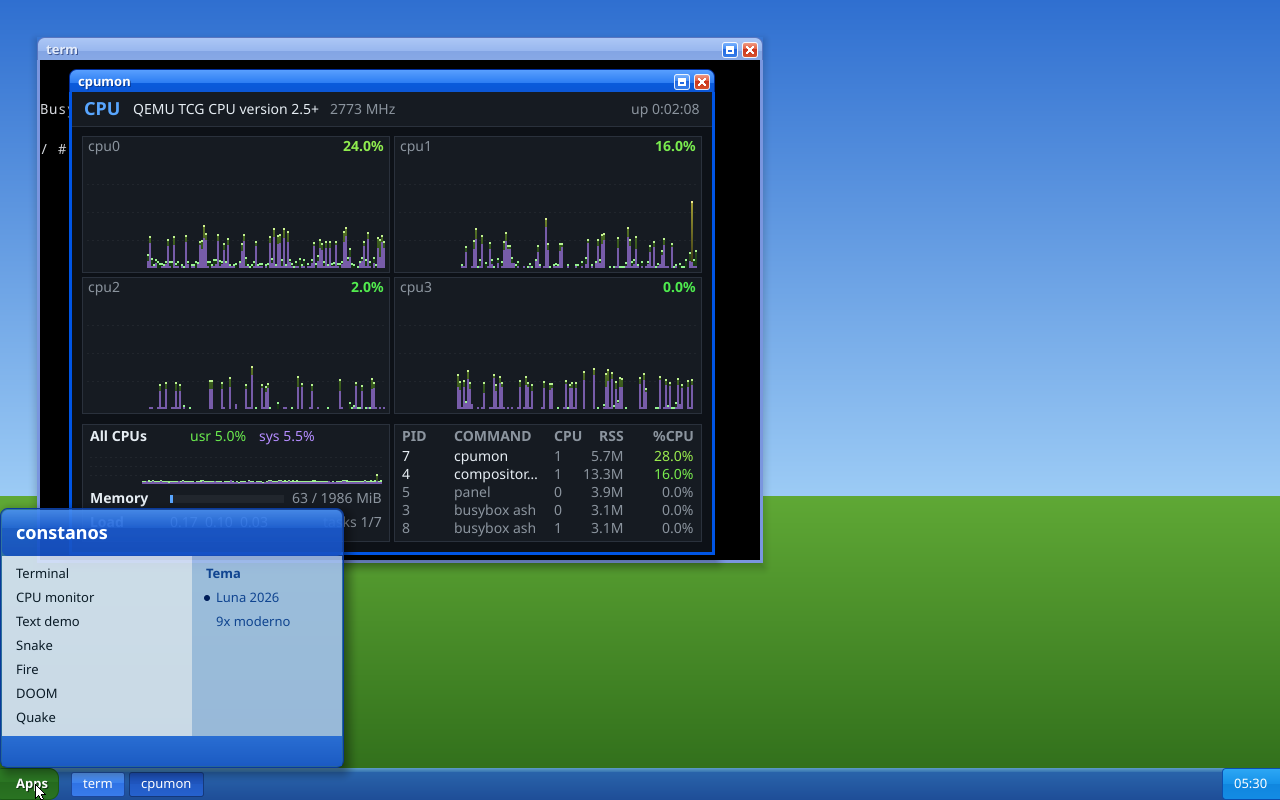Click the cpu2 usage graph
Screen dimensions: 1280x800
(x=236, y=345)
